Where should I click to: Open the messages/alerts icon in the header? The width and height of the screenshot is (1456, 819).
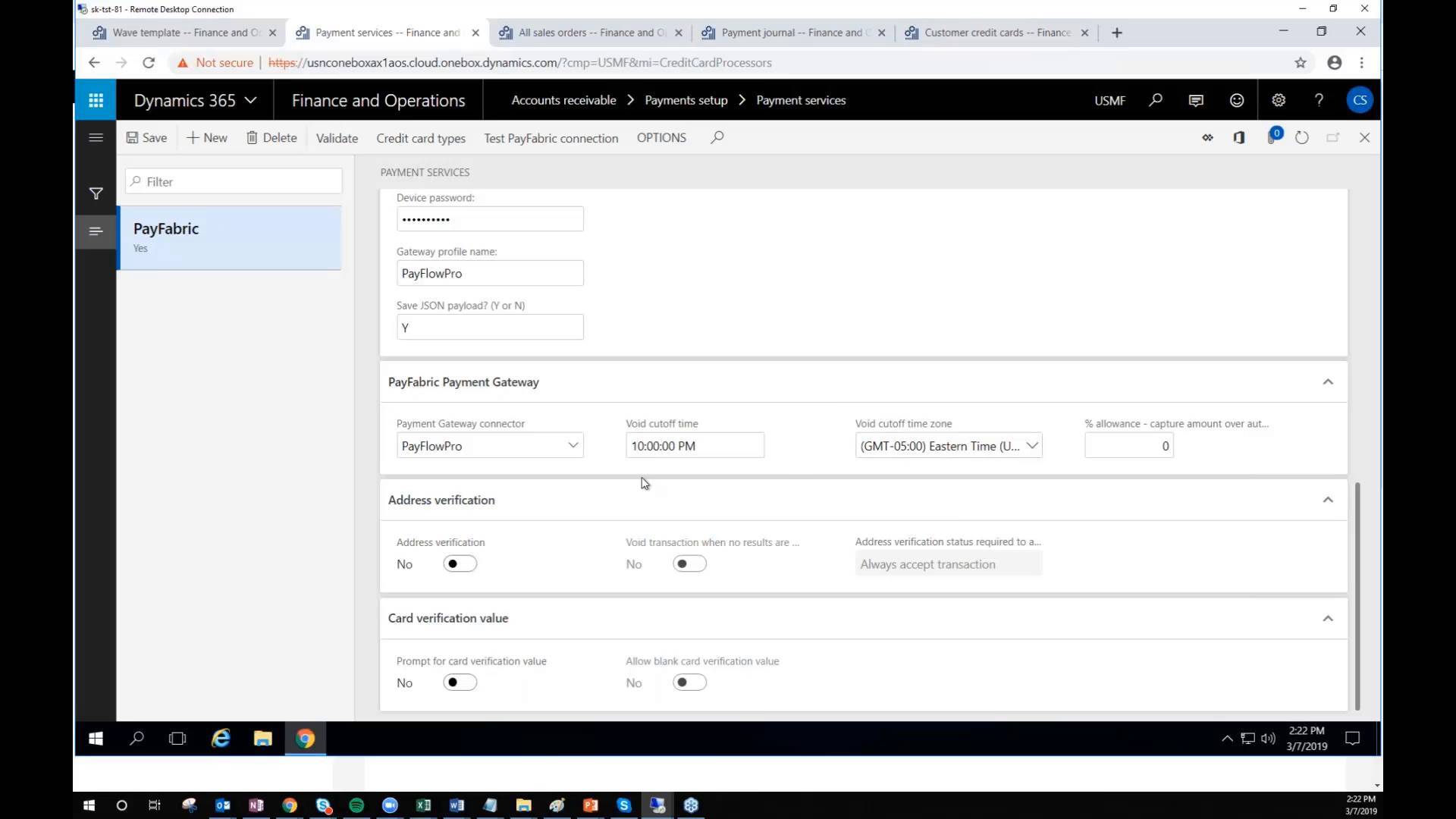tap(1196, 99)
